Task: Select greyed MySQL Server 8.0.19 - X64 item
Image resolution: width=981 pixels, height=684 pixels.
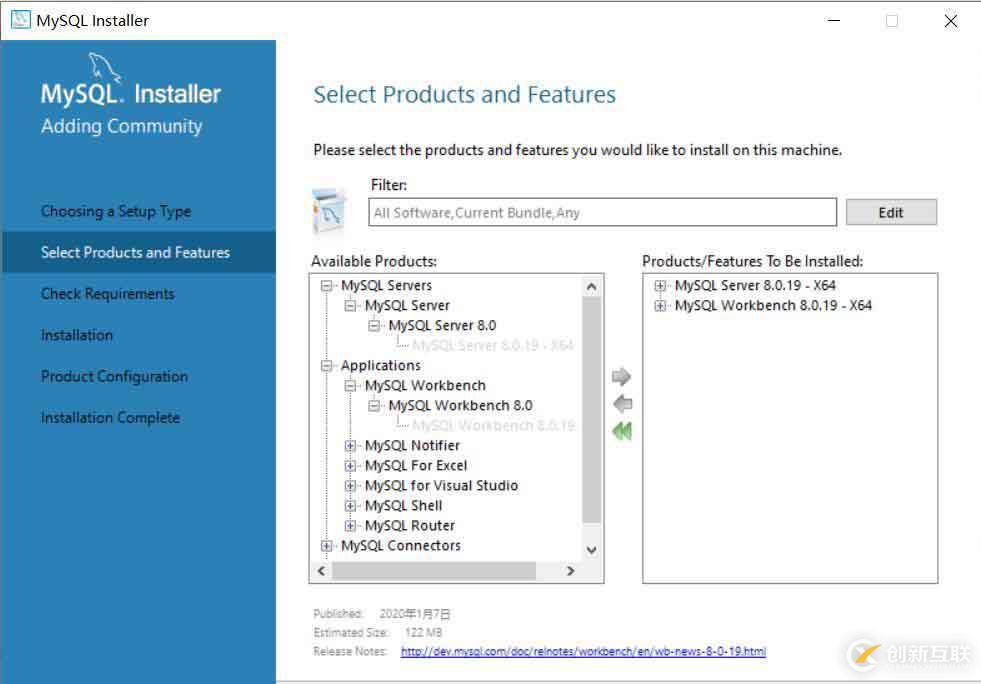Action: tap(492, 345)
